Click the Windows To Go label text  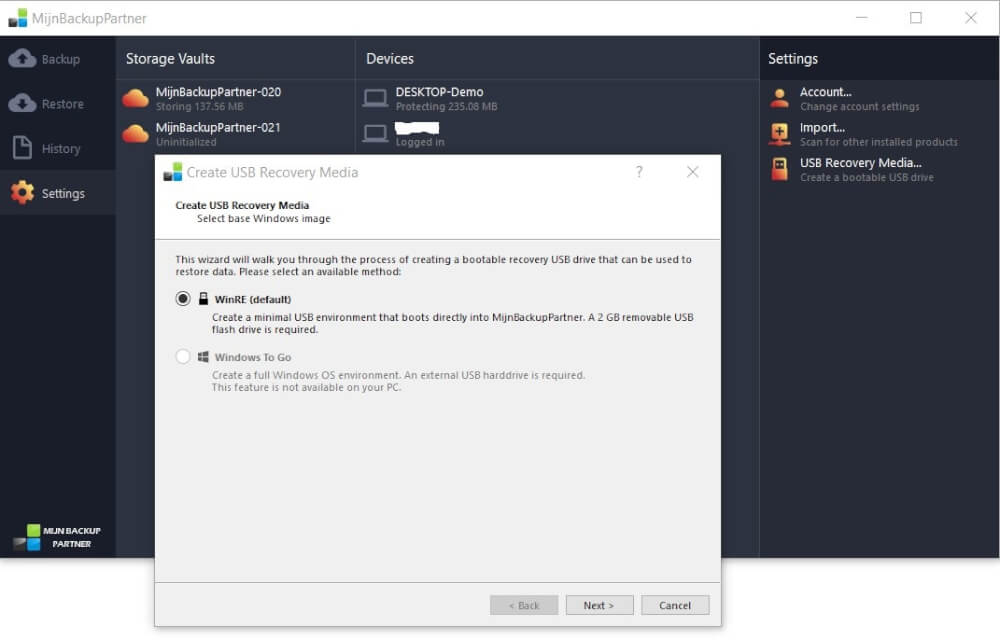253,357
